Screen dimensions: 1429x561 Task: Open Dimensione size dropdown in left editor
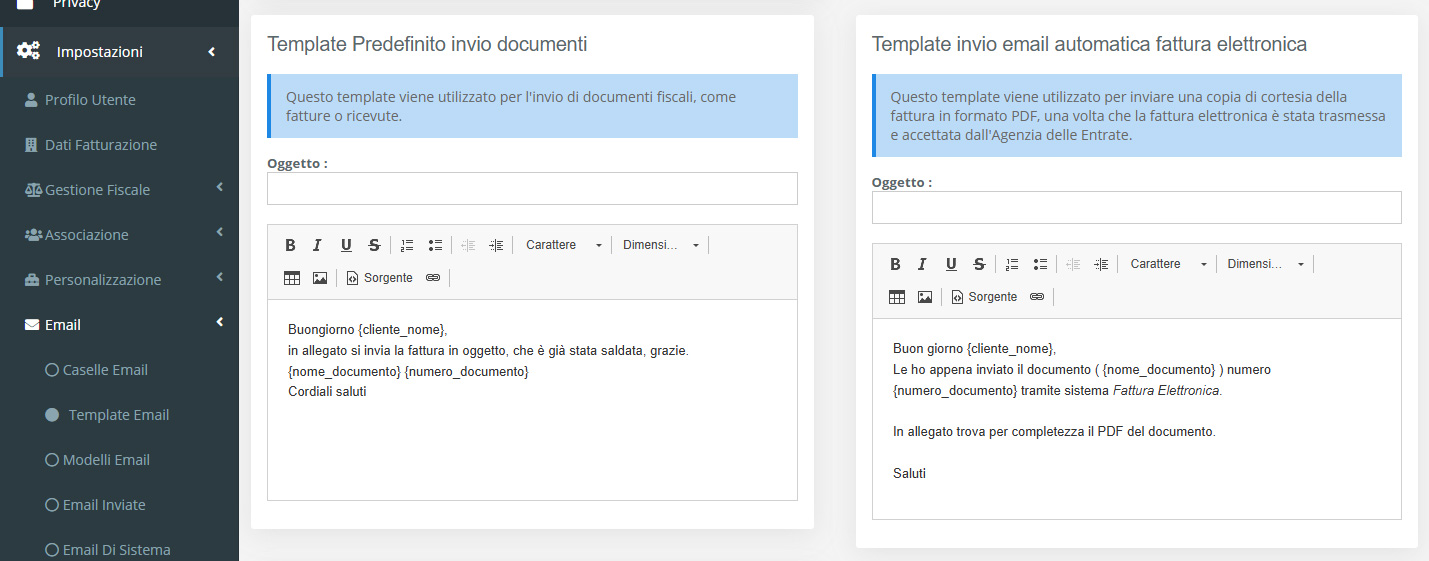point(660,245)
